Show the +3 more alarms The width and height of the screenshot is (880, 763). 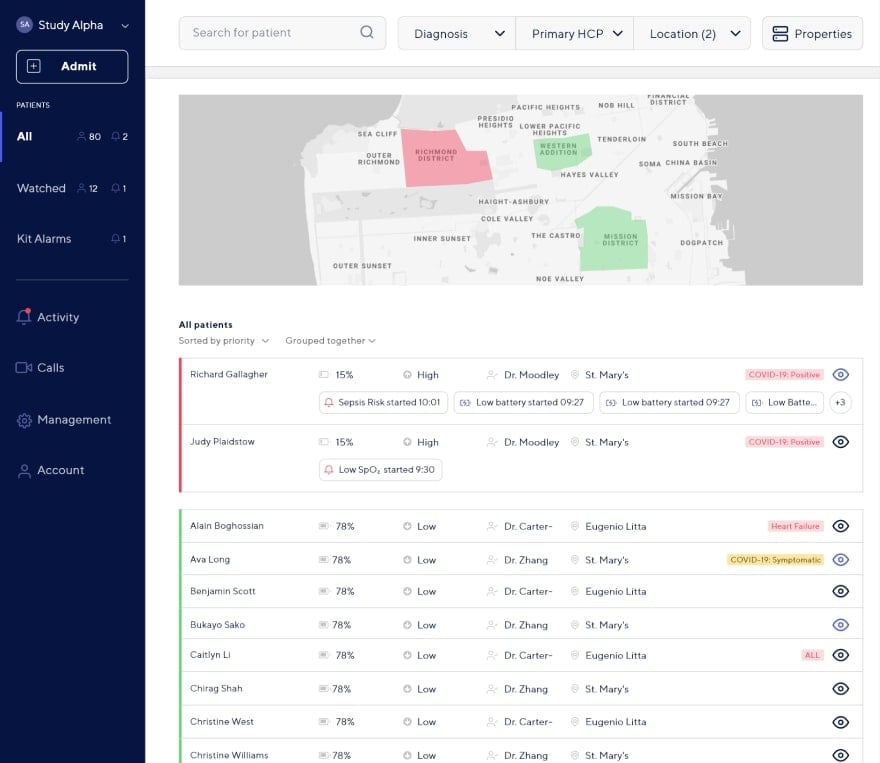coord(840,403)
